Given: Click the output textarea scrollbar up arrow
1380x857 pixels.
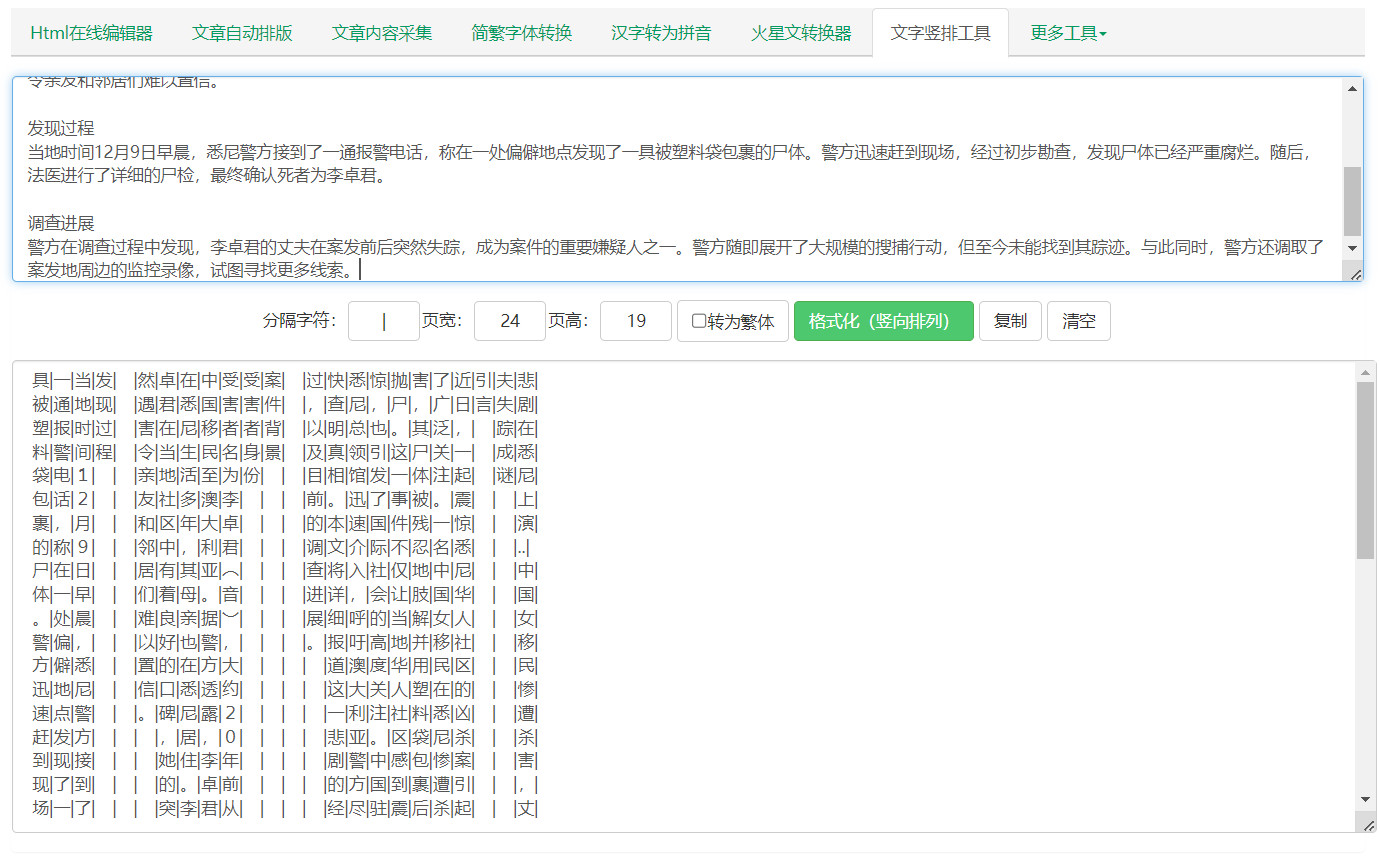Looking at the screenshot, I should click(x=1366, y=372).
